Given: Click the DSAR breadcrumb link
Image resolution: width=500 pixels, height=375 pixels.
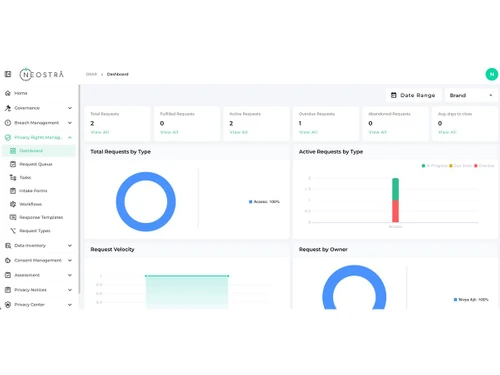Looking at the screenshot, I should point(91,74).
